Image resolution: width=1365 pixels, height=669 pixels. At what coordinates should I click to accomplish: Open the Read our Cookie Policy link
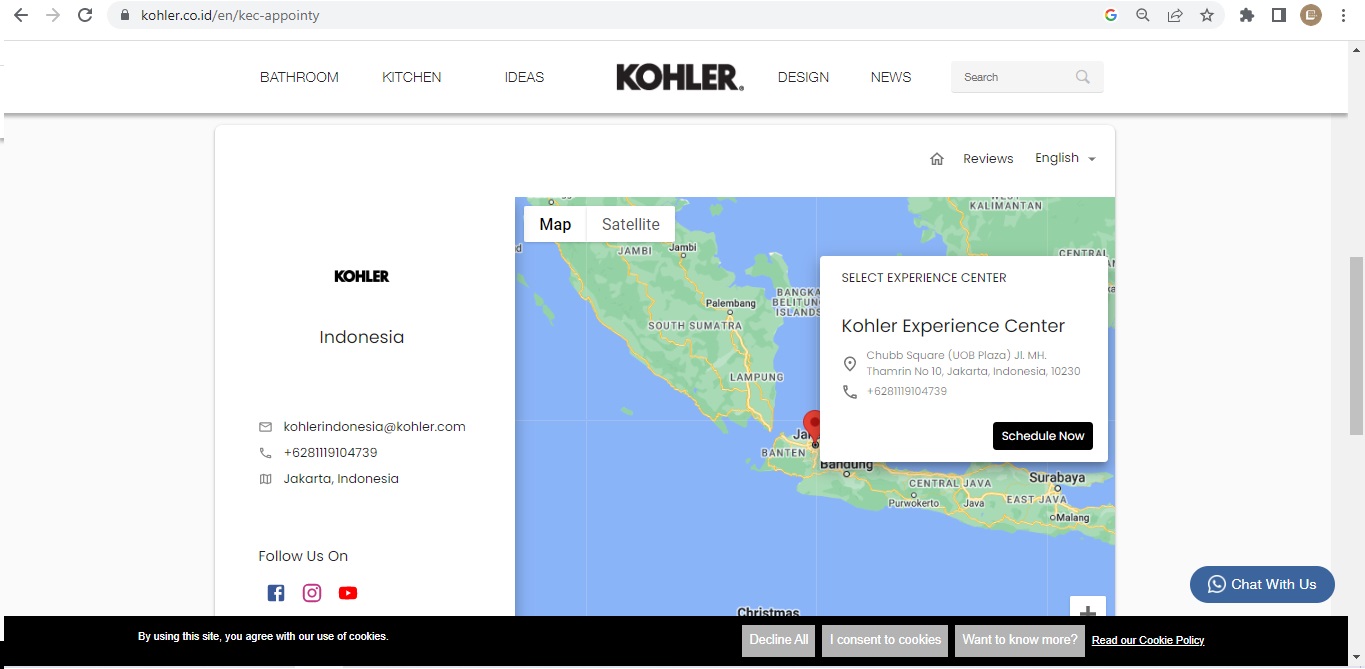tap(1147, 640)
